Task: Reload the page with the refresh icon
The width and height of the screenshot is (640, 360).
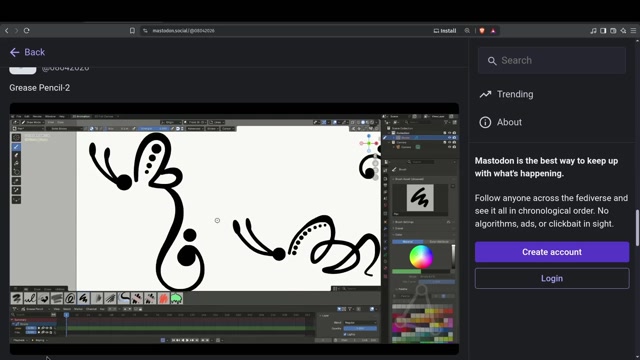Action: [27, 31]
